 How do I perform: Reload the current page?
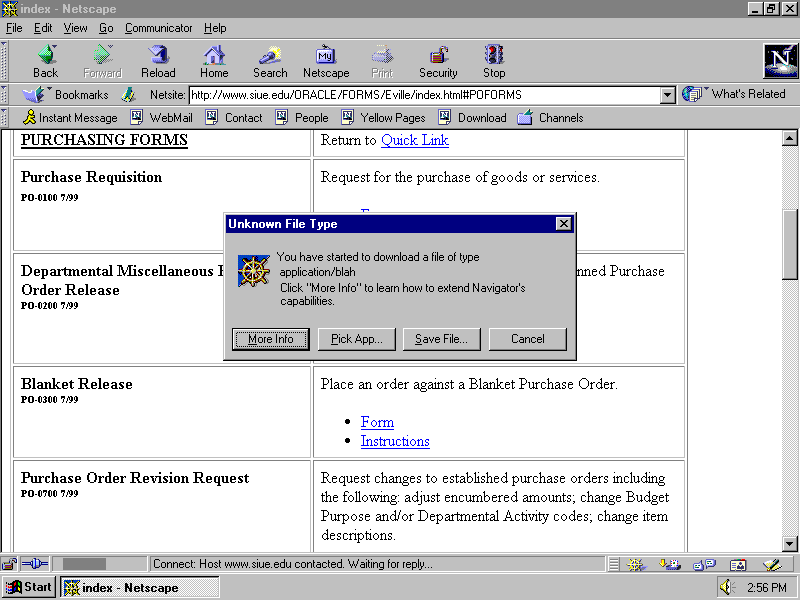(x=158, y=61)
